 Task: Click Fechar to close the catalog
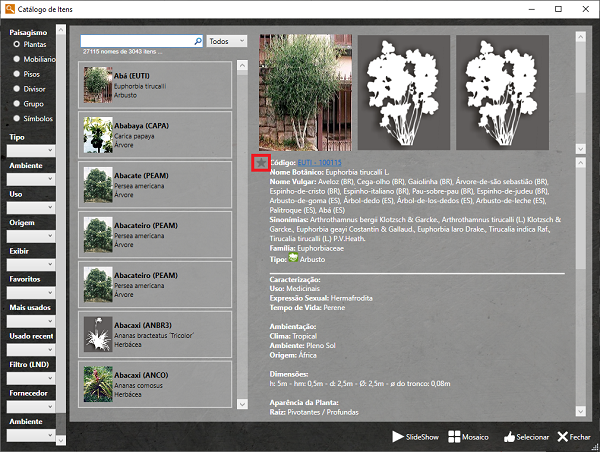pos(574,437)
